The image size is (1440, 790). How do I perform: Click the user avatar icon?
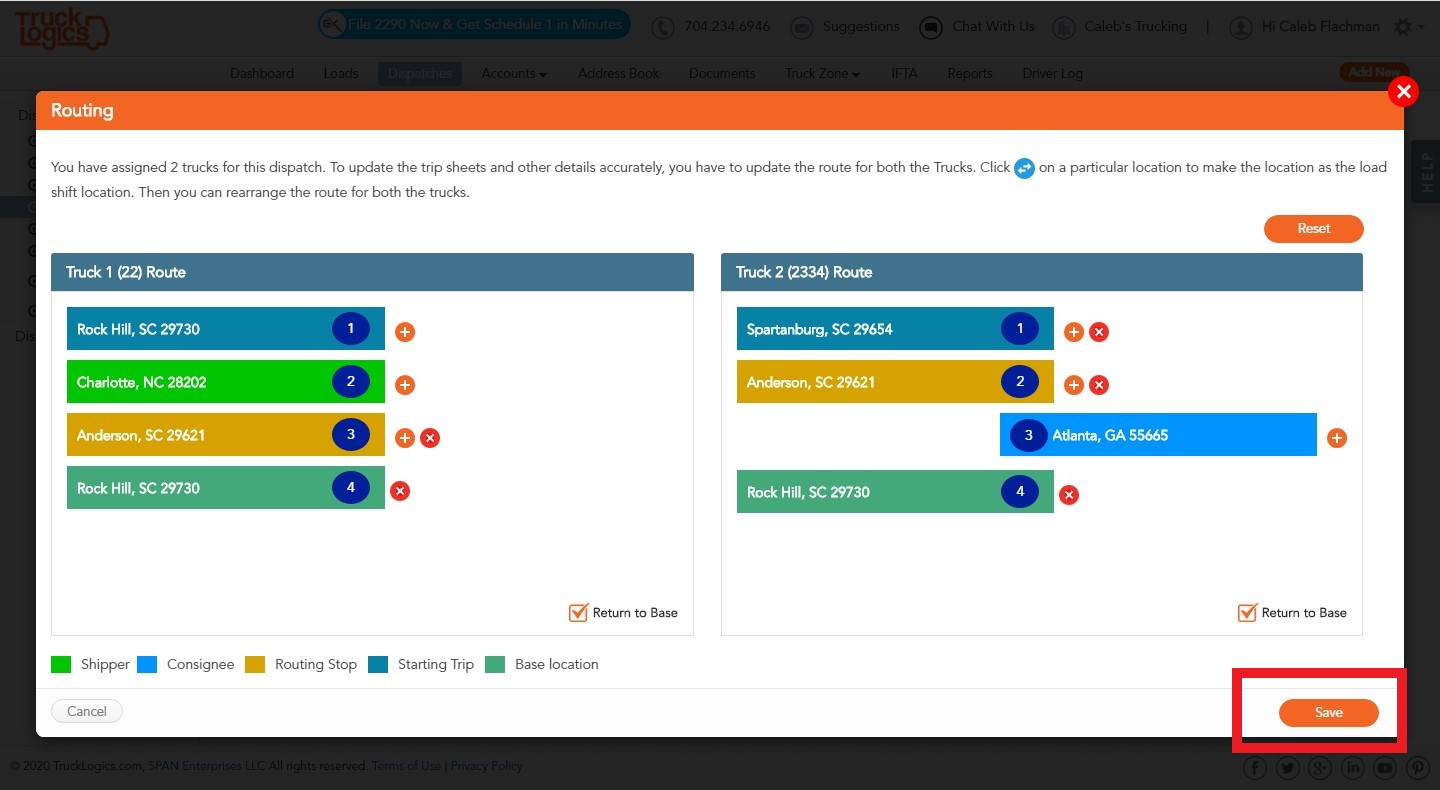1241,28
